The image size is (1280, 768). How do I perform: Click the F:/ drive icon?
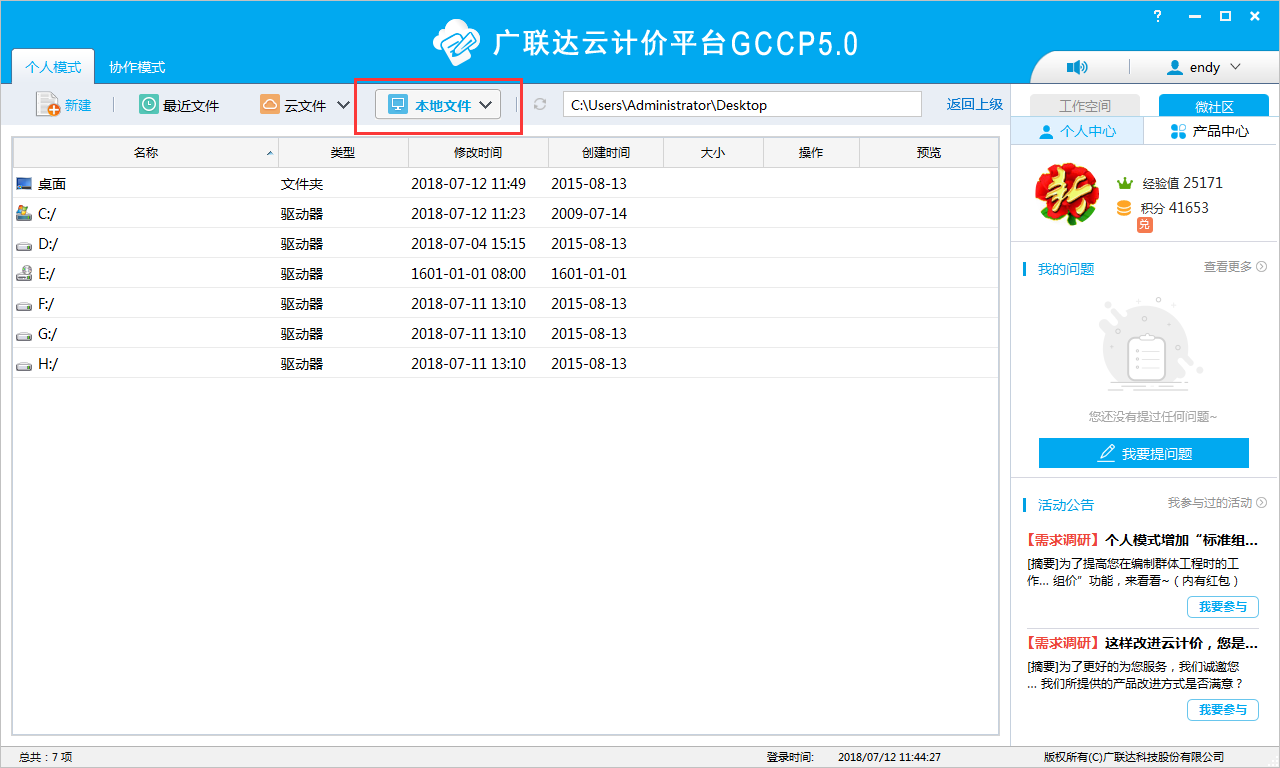[x=24, y=304]
